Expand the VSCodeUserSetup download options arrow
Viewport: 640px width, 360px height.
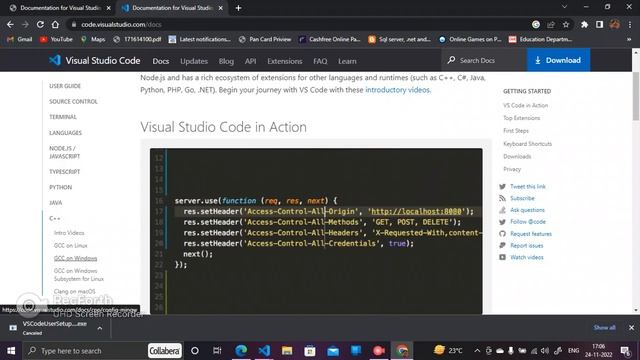pos(100,328)
